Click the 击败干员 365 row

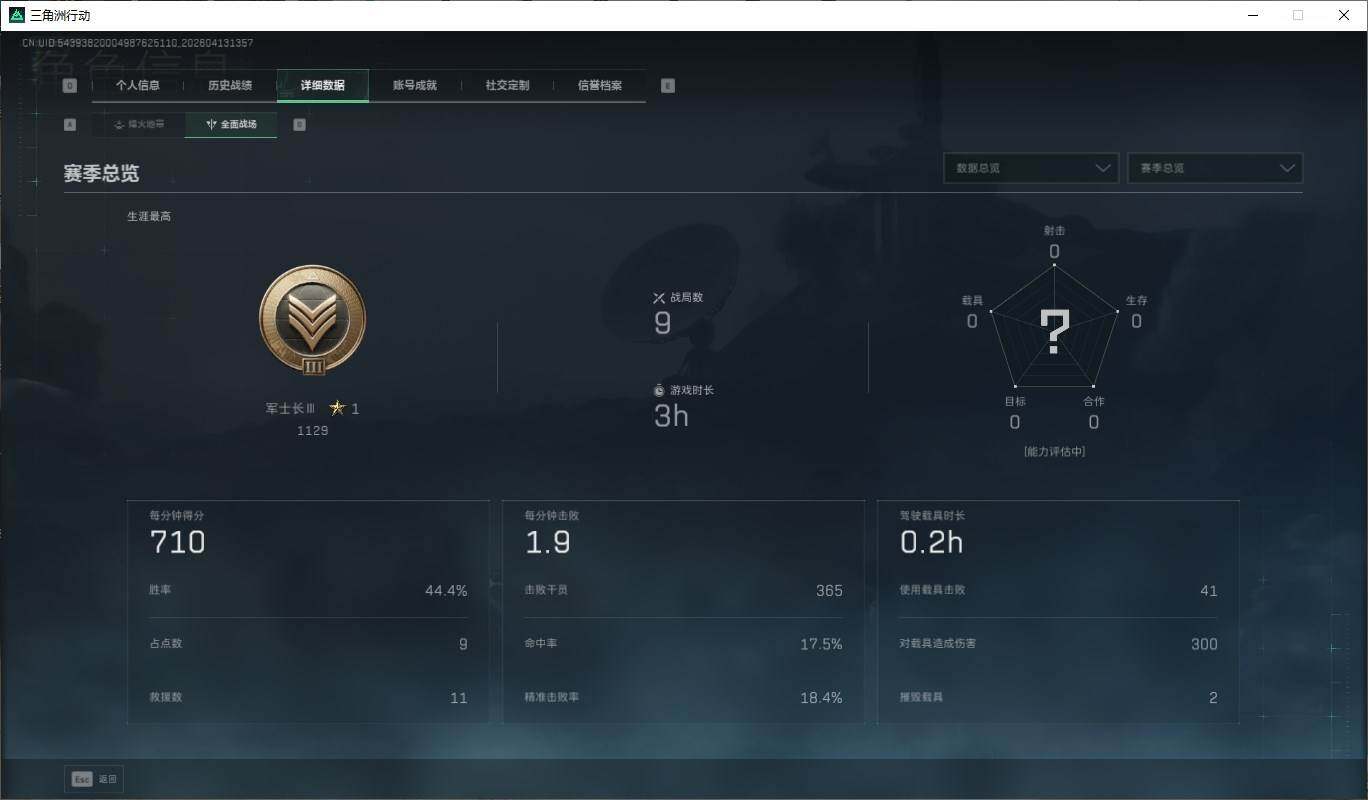(x=684, y=590)
